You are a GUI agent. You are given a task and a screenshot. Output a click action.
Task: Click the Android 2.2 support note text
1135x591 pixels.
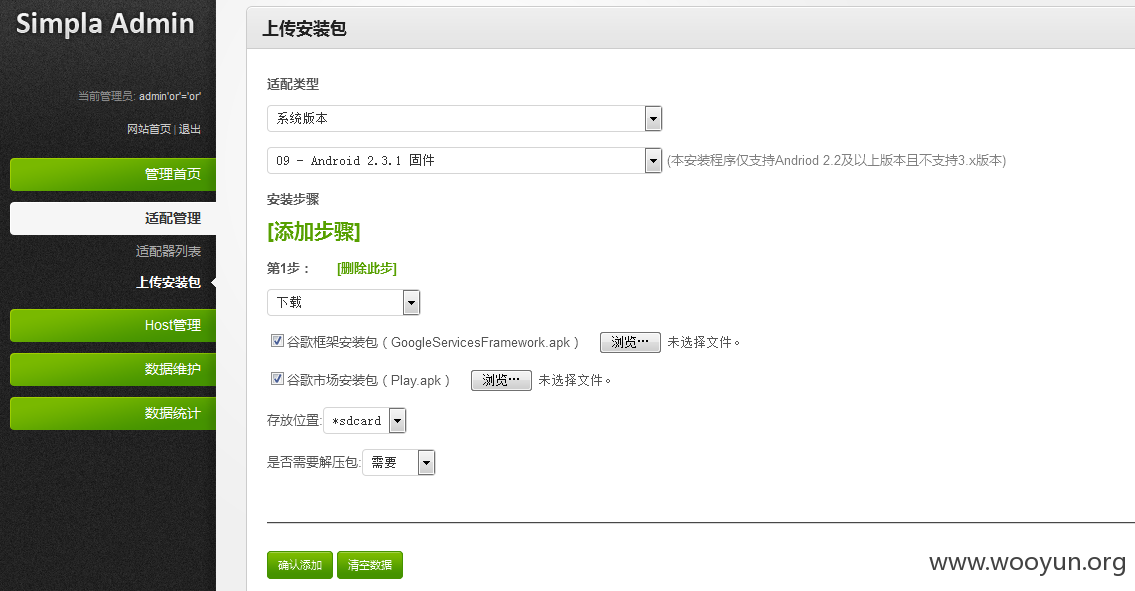click(837, 161)
